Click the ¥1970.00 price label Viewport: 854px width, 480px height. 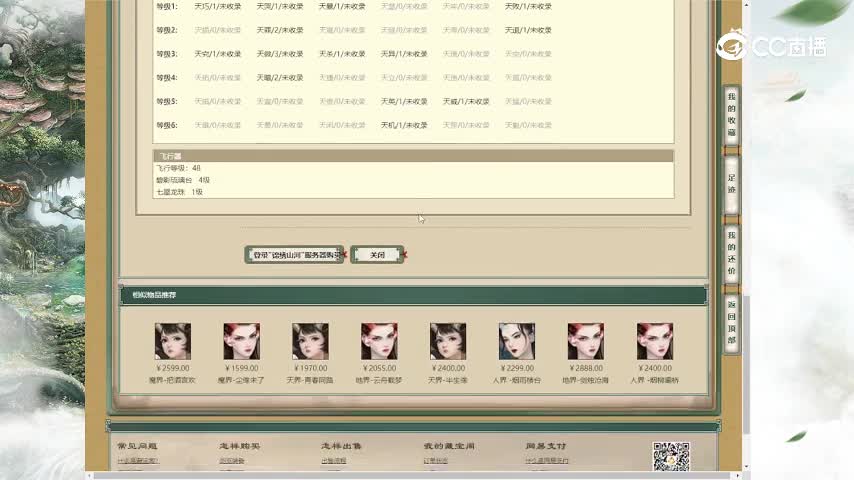point(310,368)
